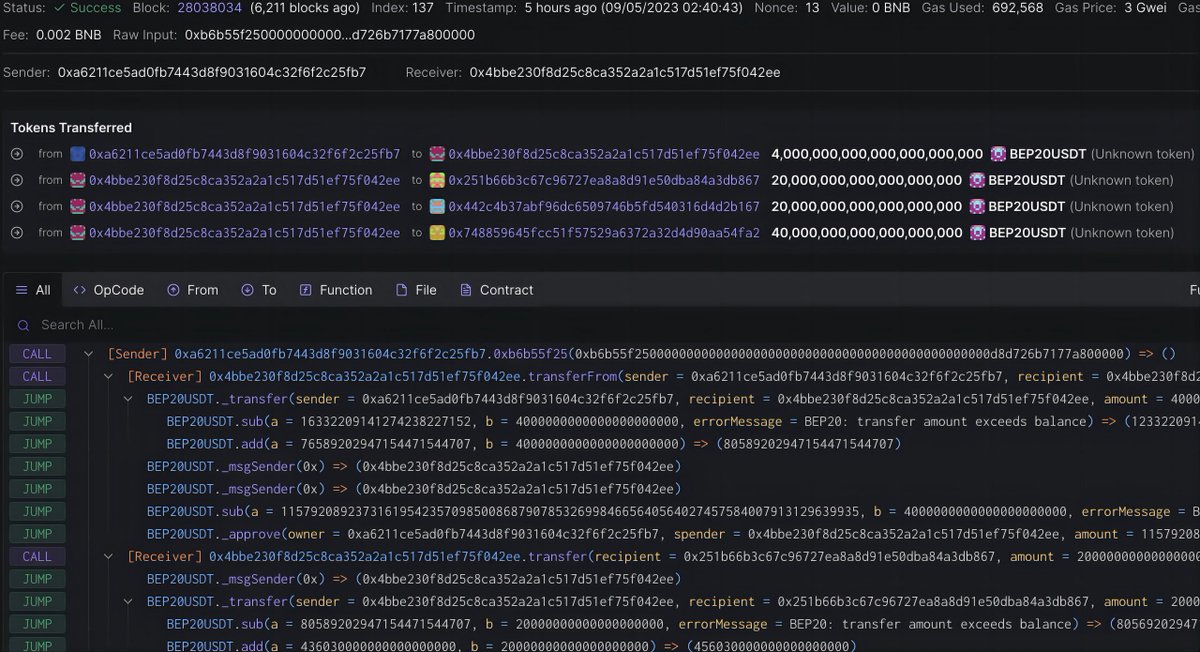Click the identicon next to recipient 0x748859645fcc

pos(437,232)
